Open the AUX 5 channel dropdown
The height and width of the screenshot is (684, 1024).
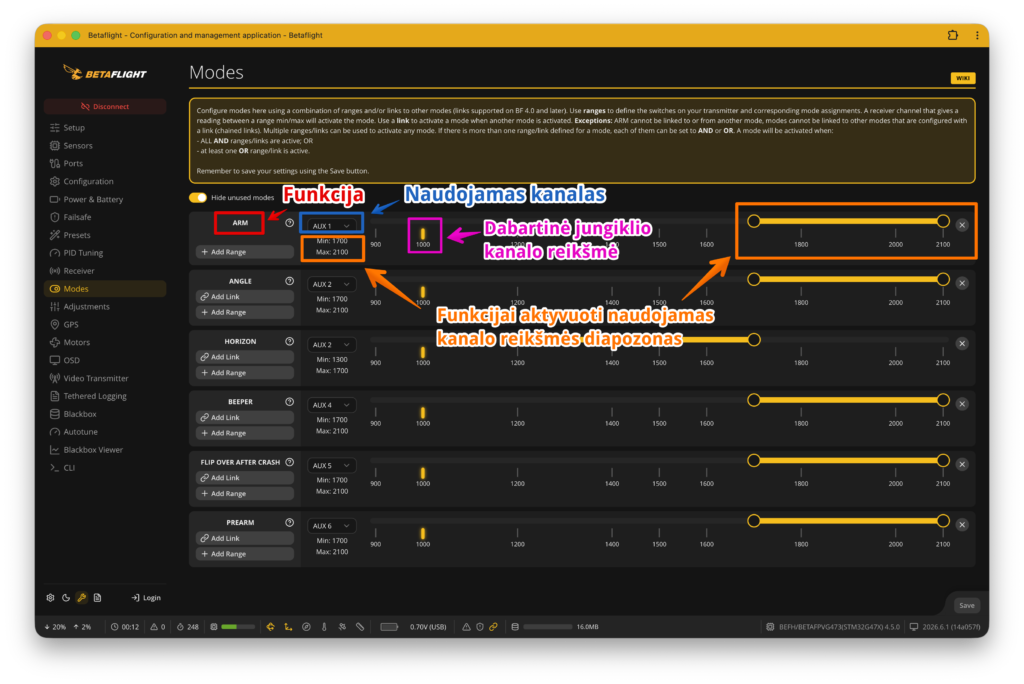click(x=331, y=465)
